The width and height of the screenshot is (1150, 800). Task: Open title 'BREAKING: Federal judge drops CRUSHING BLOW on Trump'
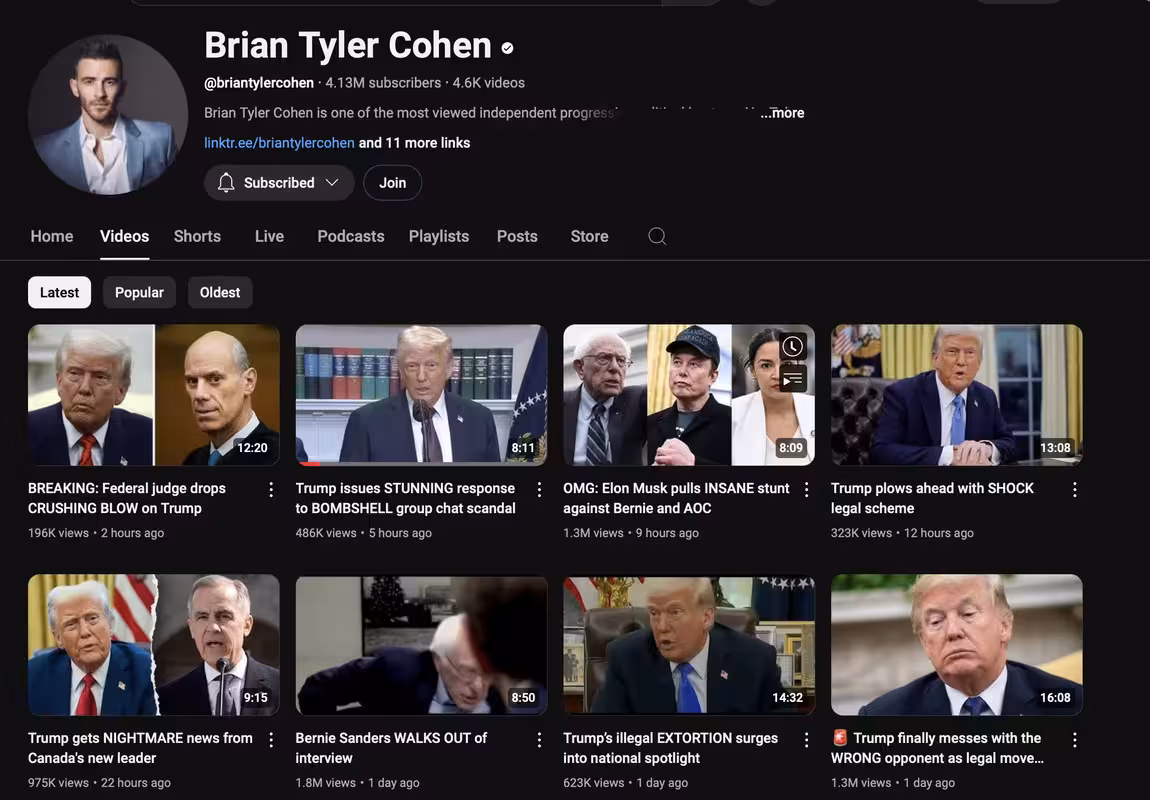tap(127, 499)
